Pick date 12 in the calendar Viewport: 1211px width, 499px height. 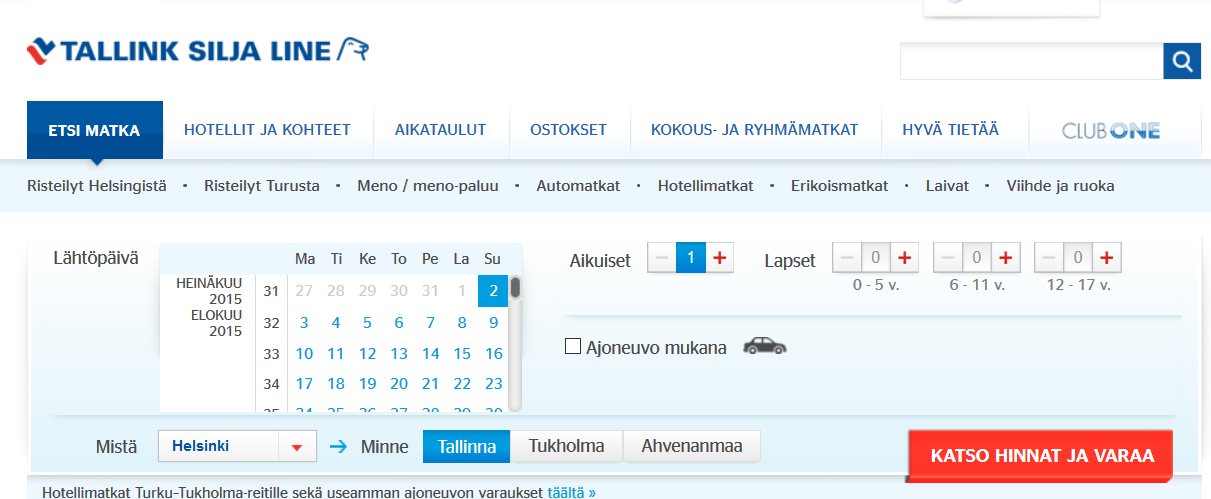[367, 354]
